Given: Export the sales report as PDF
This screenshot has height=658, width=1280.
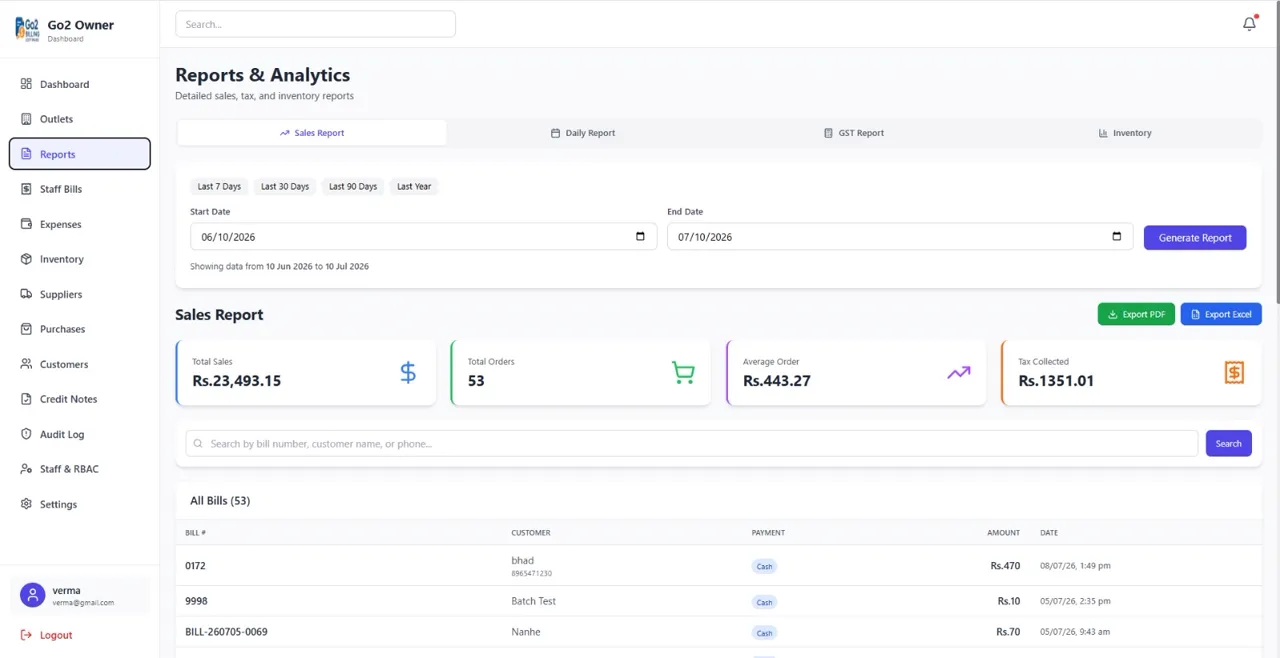Looking at the screenshot, I should [1136, 314].
